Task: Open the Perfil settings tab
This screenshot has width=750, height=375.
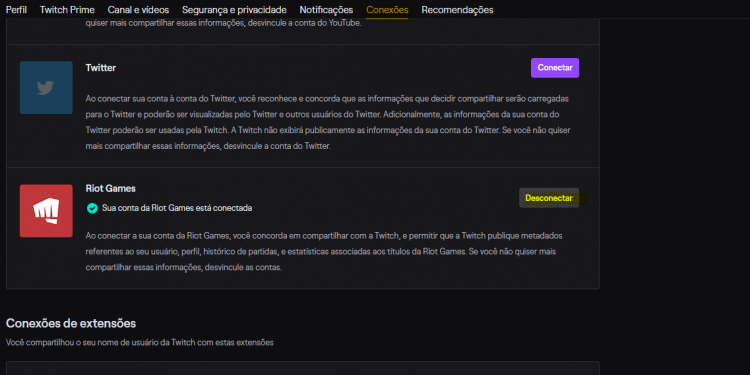Action: (16, 10)
